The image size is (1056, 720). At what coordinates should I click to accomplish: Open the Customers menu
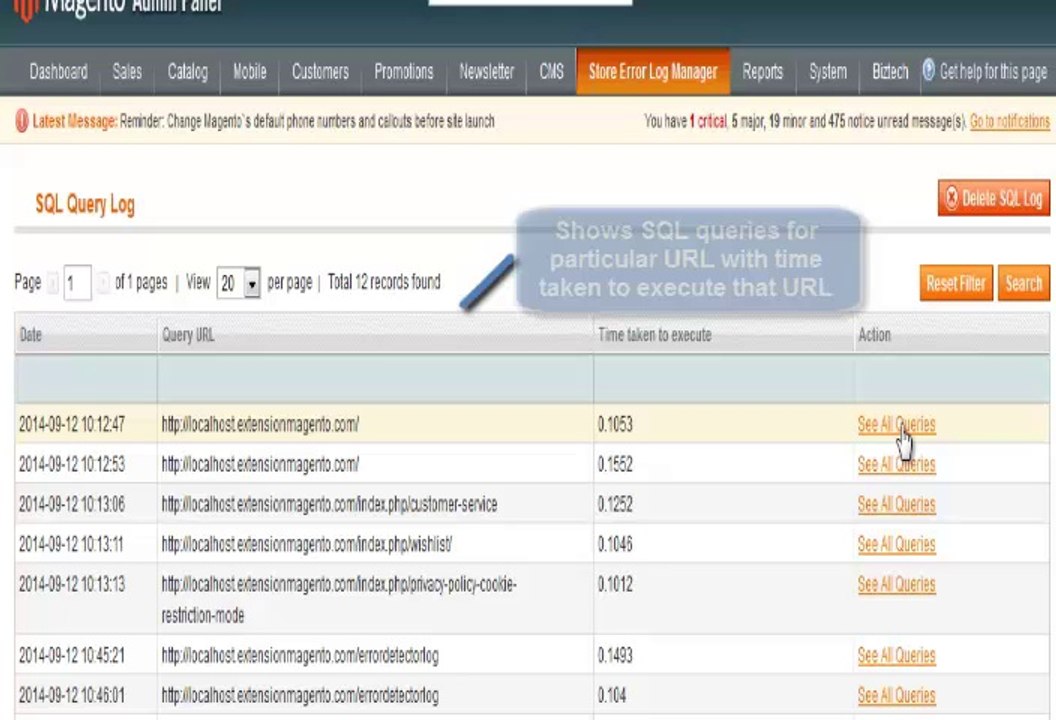pos(320,71)
